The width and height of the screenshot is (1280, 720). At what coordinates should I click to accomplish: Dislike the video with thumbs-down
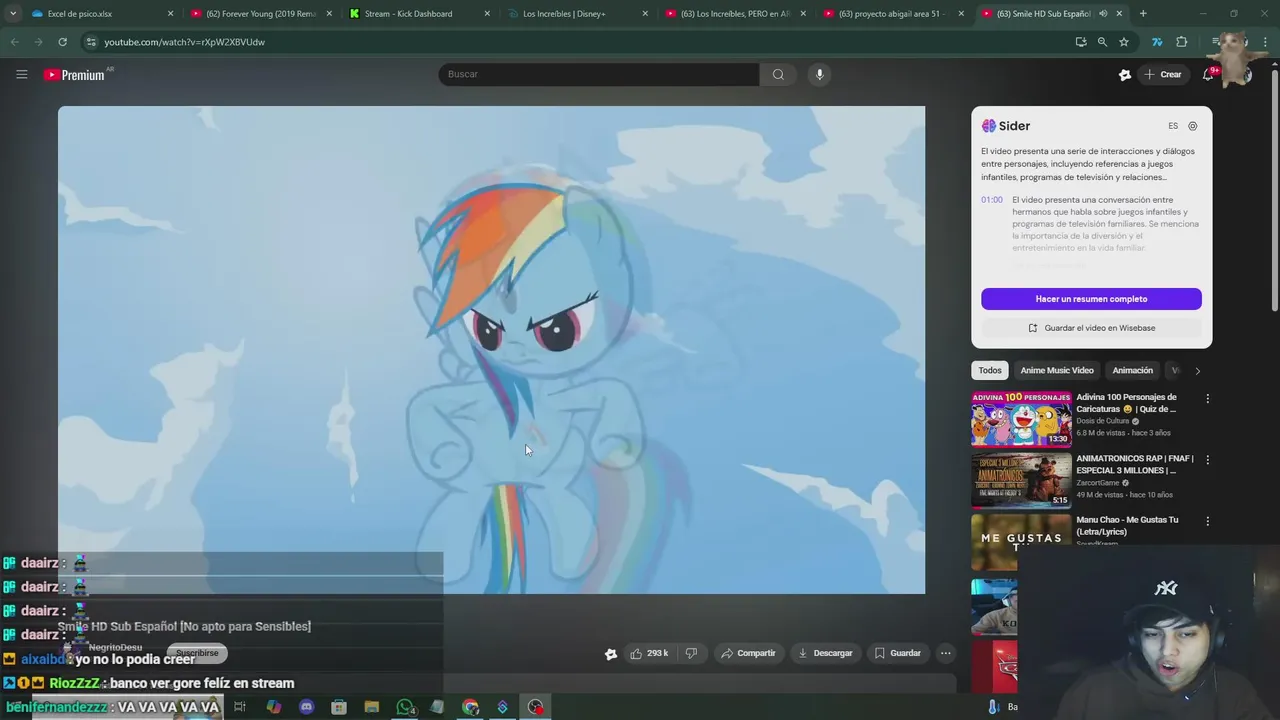click(x=691, y=653)
